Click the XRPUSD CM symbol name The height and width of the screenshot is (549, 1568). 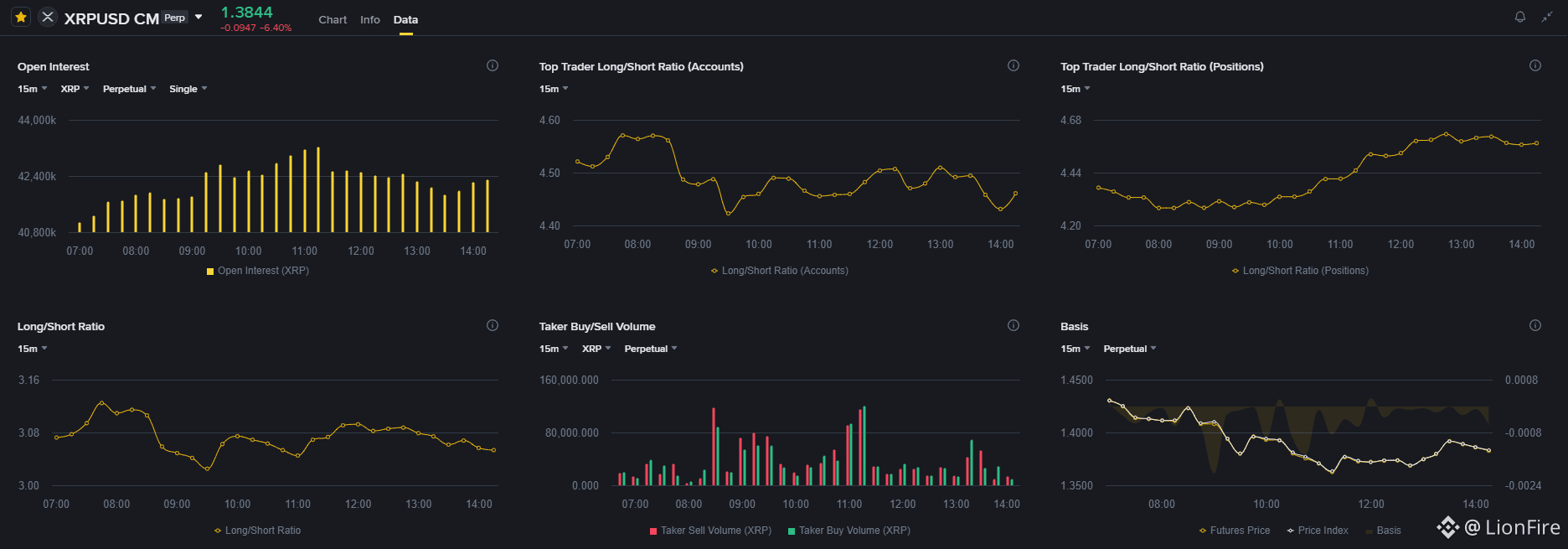point(111,18)
